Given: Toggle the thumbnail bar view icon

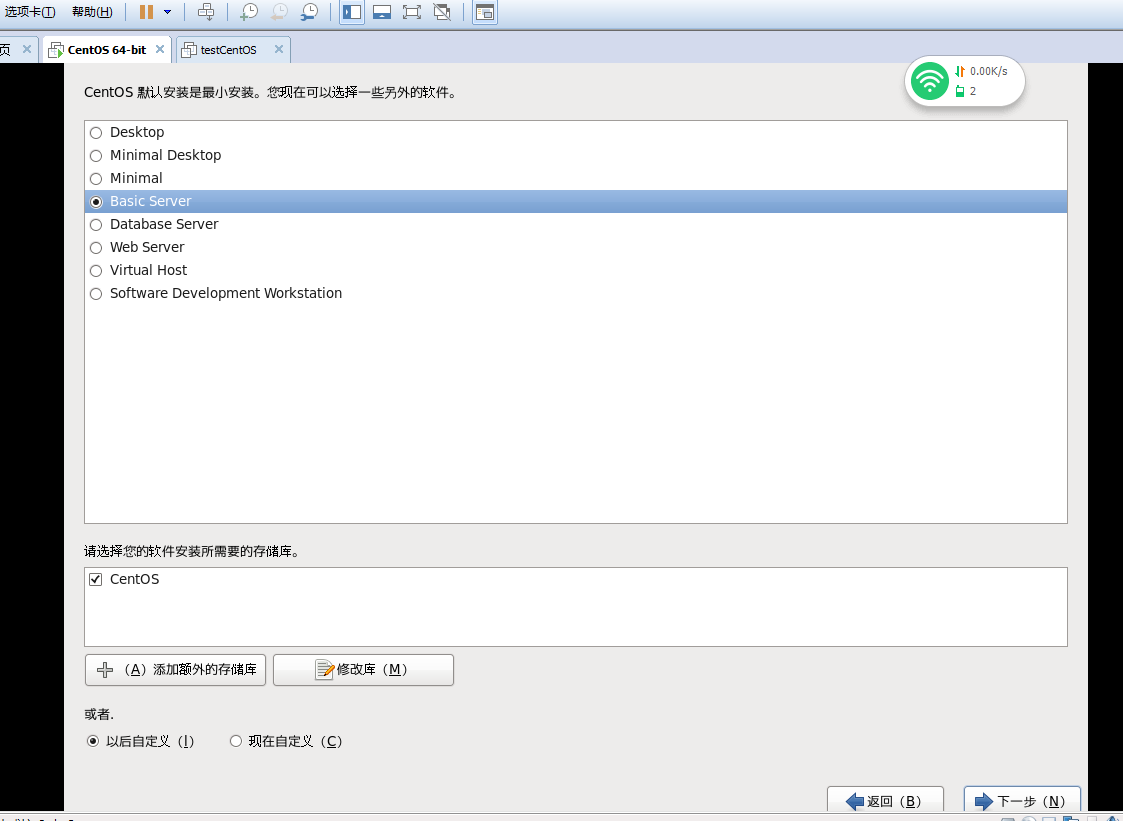Looking at the screenshot, I should click(x=382, y=11).
